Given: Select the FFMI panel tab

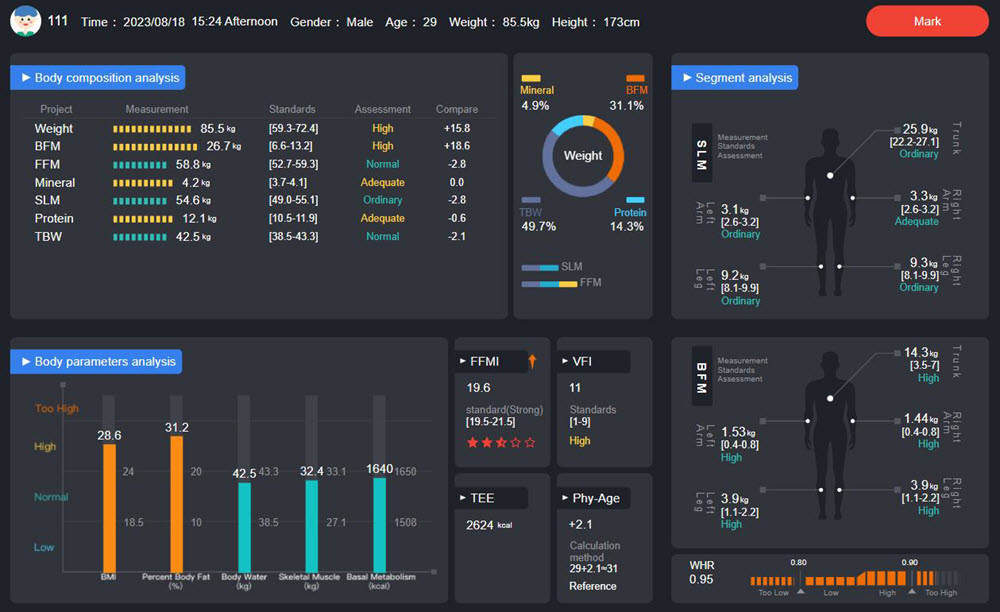Looking at the screenshot, I should click(x=492, y=361).
